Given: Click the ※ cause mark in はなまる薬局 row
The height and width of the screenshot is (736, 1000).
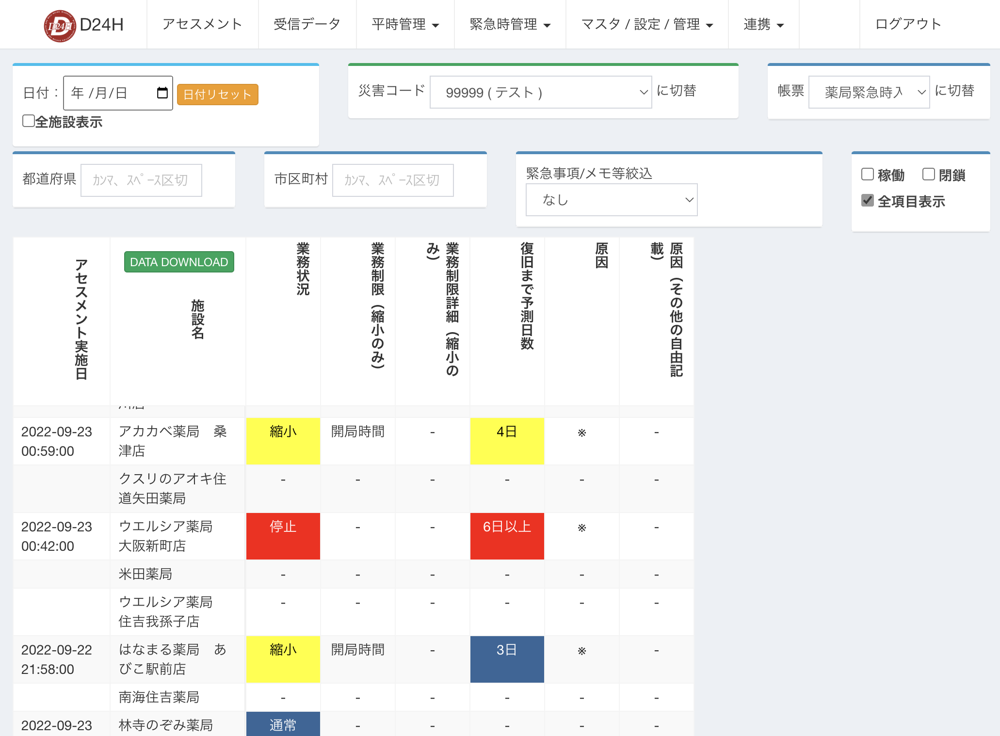Looking at the screenshot, I should 582,651.
